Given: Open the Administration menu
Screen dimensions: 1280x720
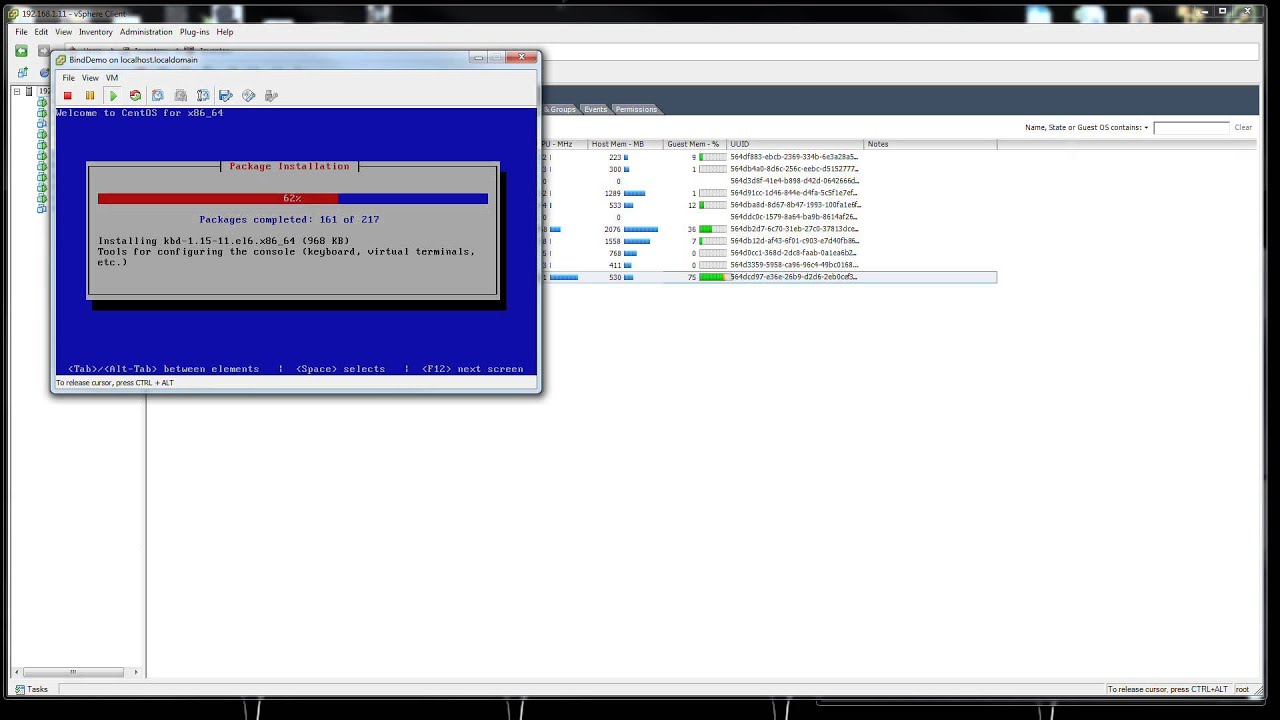Looking at the screenshot, I should pyautogui.click(x=146, y=32).
